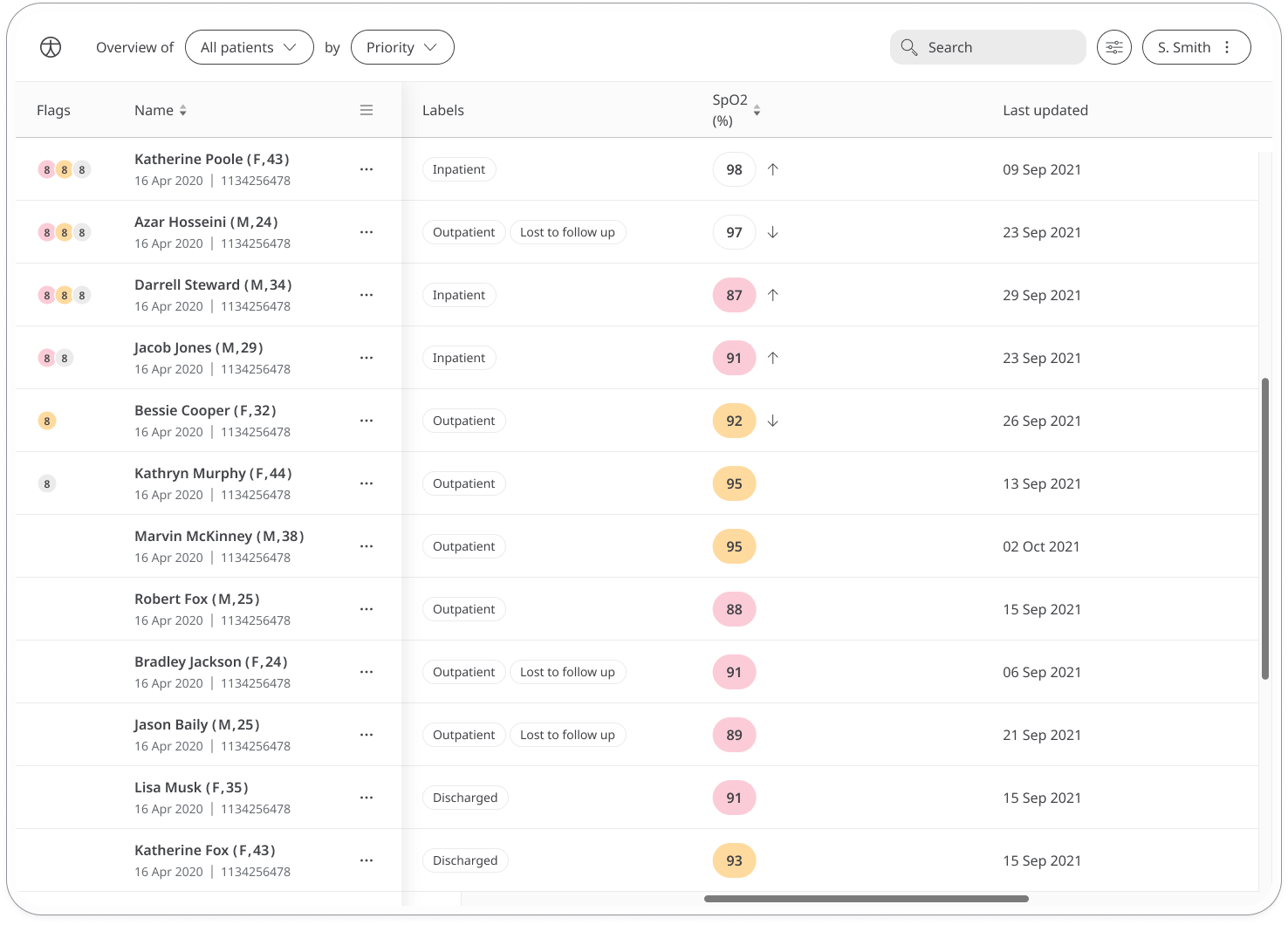This screenshot has width=1288, height=925.
Task: Click the SpO2 up trend arrow for Katherine Poole
Action: tap(773, 169)
